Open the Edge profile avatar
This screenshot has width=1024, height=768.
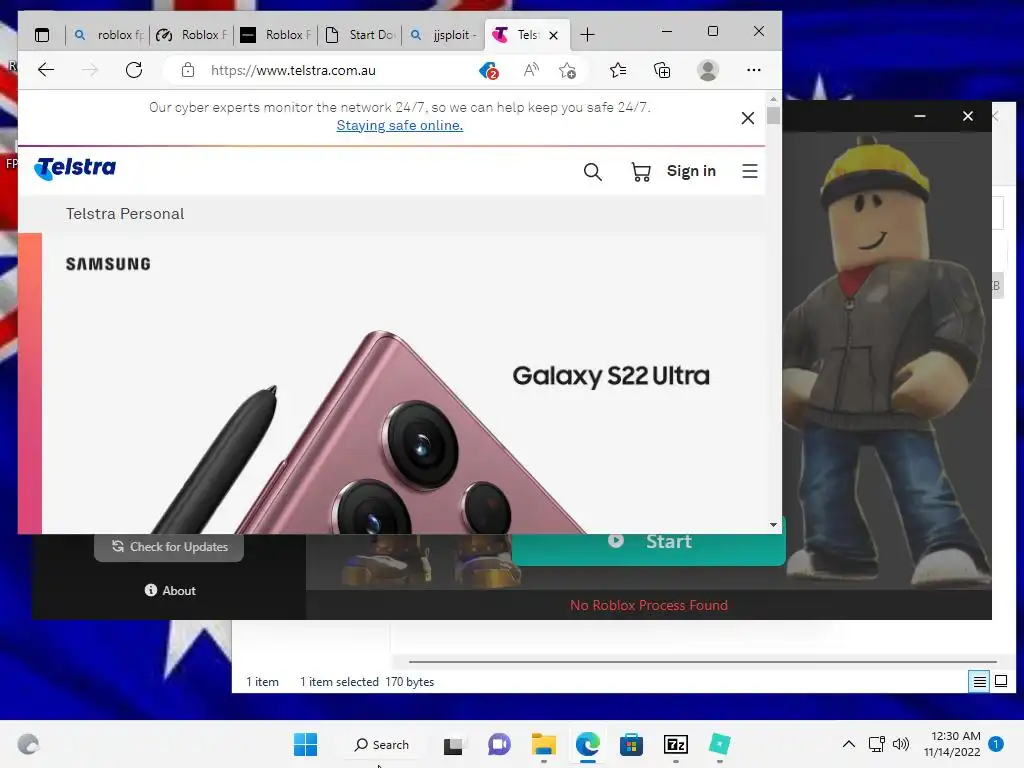click(x=708, y=70)
